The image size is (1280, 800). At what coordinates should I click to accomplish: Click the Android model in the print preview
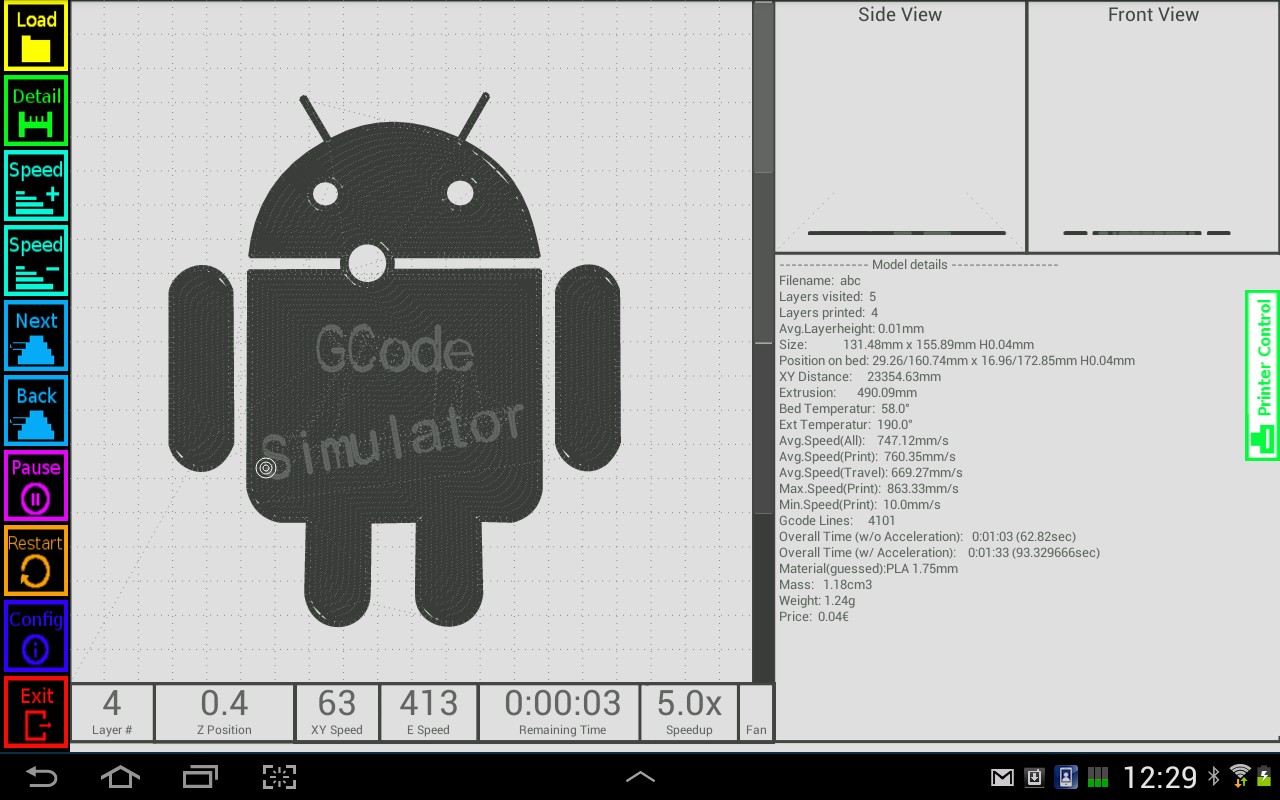(395, 360)
